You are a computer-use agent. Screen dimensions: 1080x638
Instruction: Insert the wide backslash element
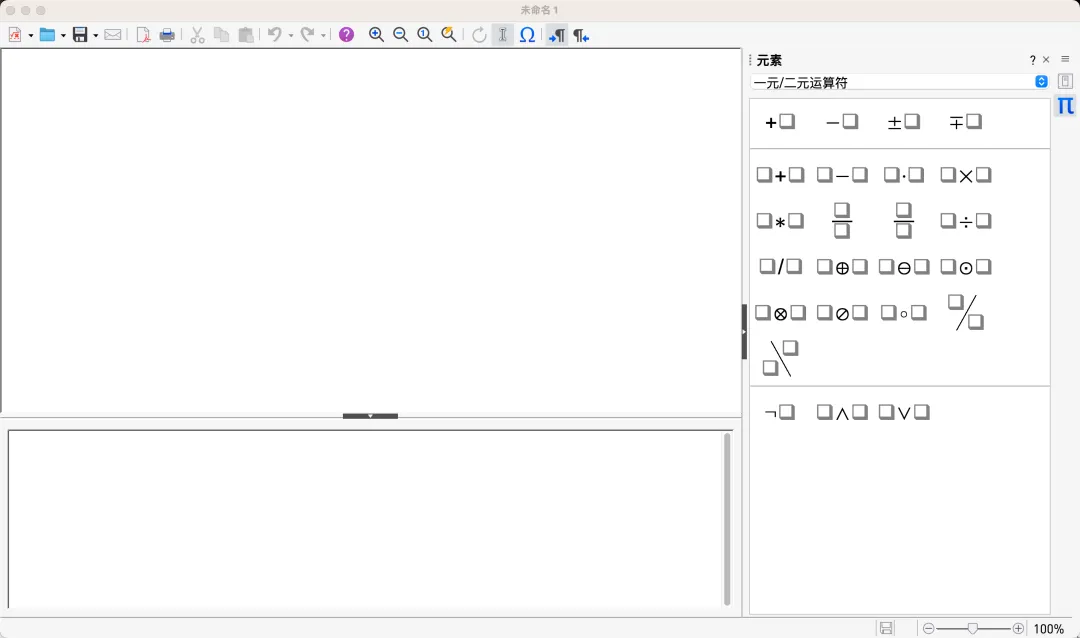(780, 358)
